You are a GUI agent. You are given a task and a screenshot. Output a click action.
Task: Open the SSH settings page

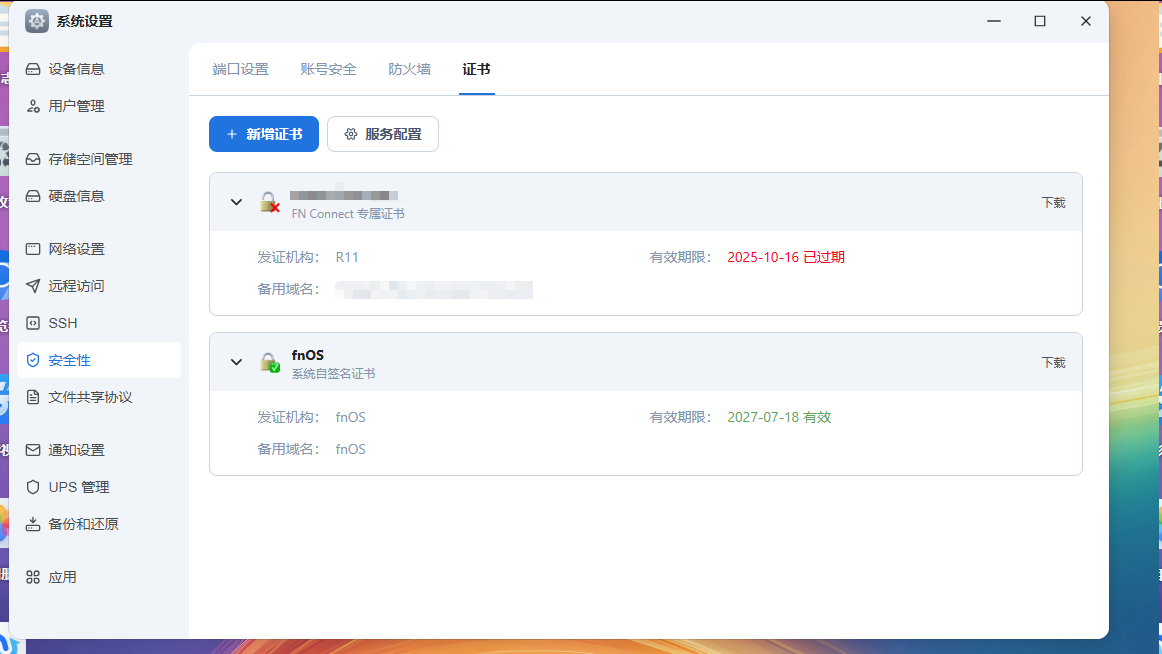[x=62, y=322]
